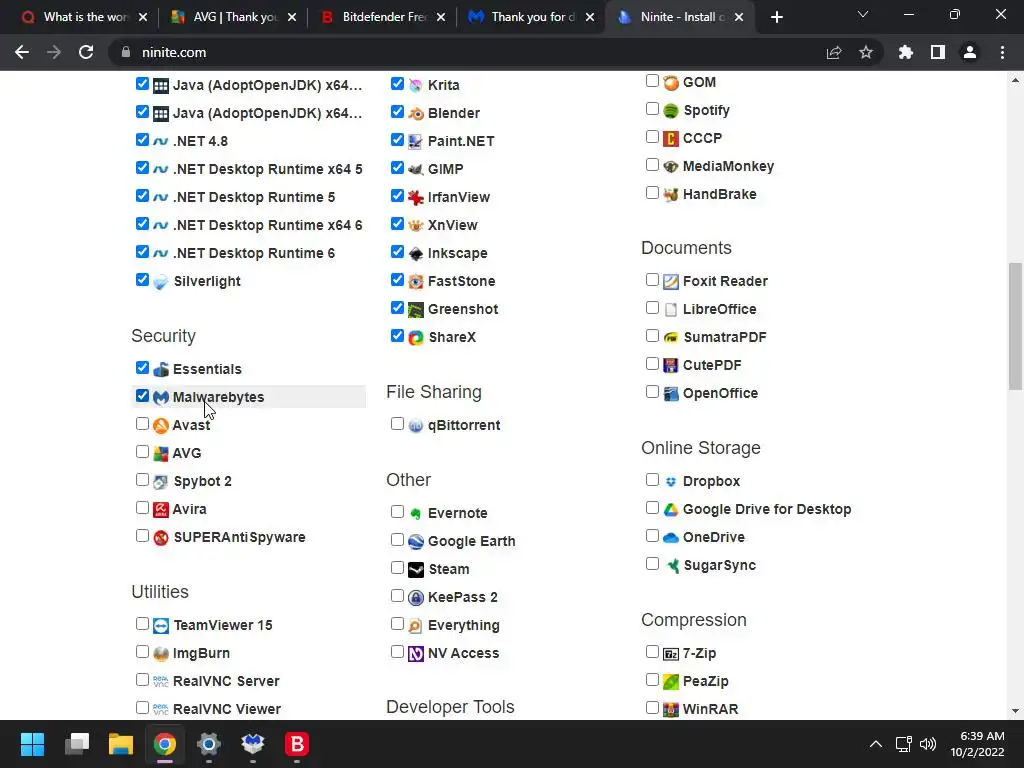This screenshot has width=1024, height=768.
Task: Click the Google Earth icon
Action: point(416,541)
